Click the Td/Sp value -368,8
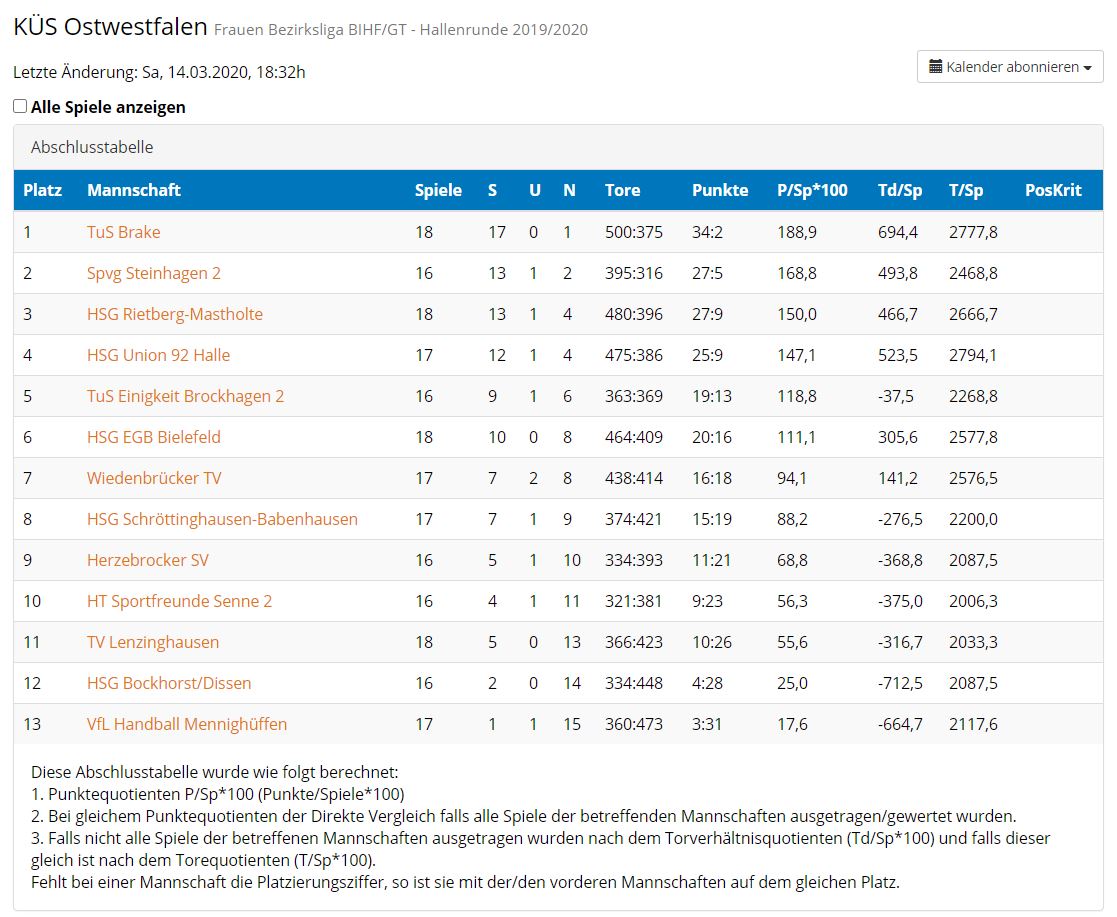 coord(900,561)
